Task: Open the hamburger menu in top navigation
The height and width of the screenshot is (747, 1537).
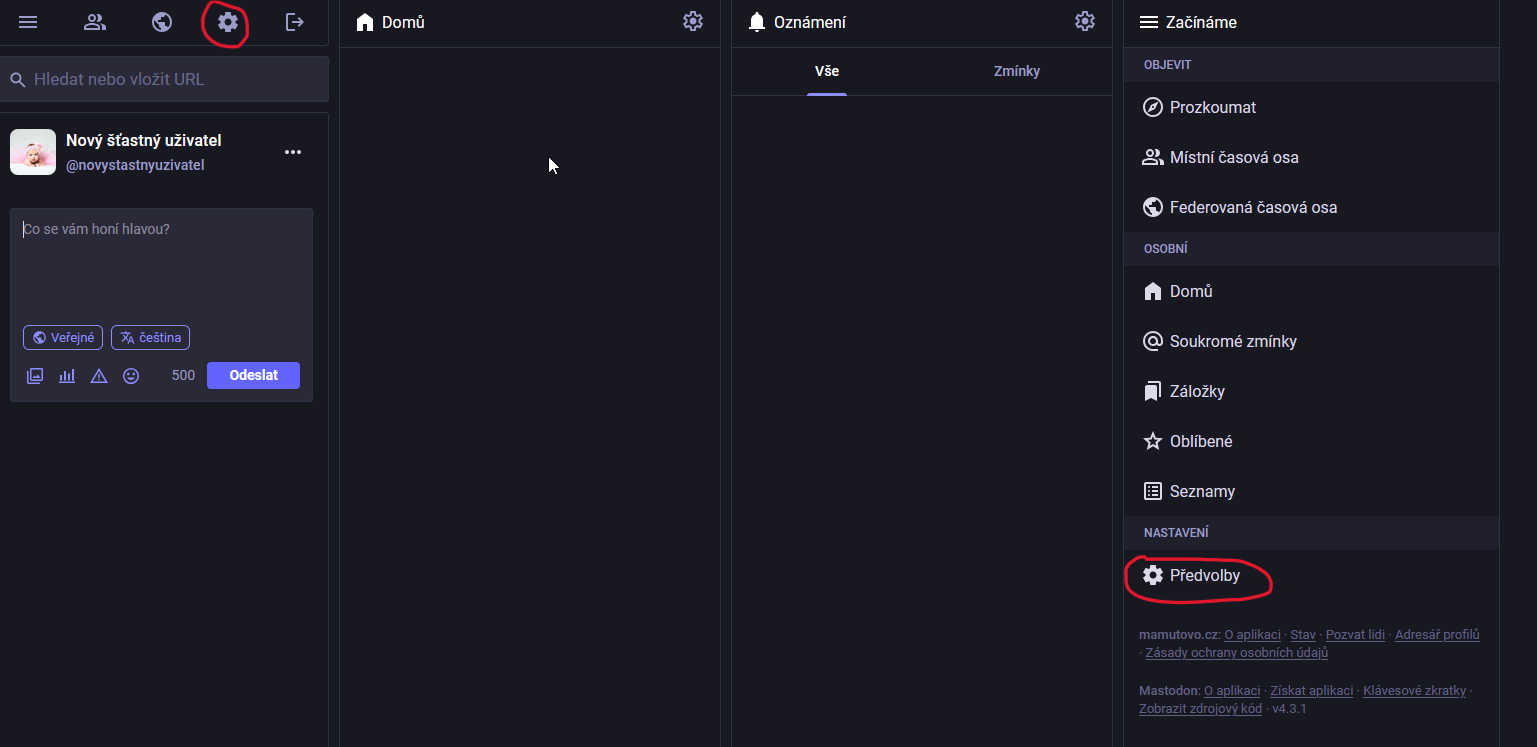Action: click(x=28, y=22)
